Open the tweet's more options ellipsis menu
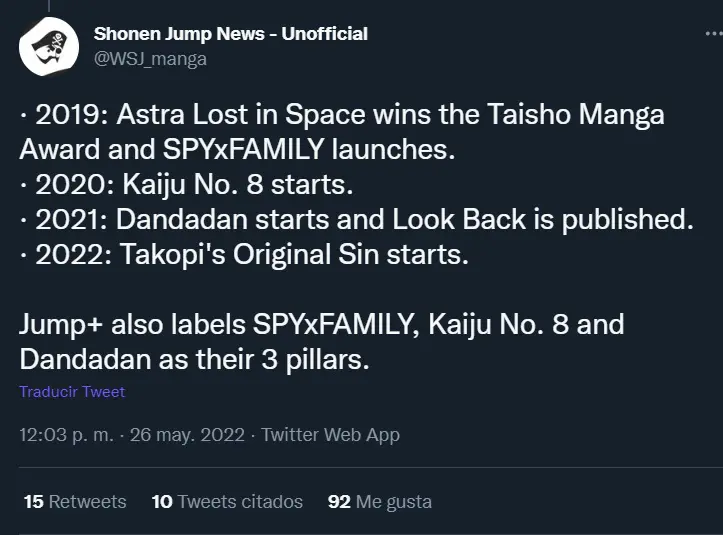The height and width of the screenshot is (535, 723). pyautogui.click(x=714, y=34)
